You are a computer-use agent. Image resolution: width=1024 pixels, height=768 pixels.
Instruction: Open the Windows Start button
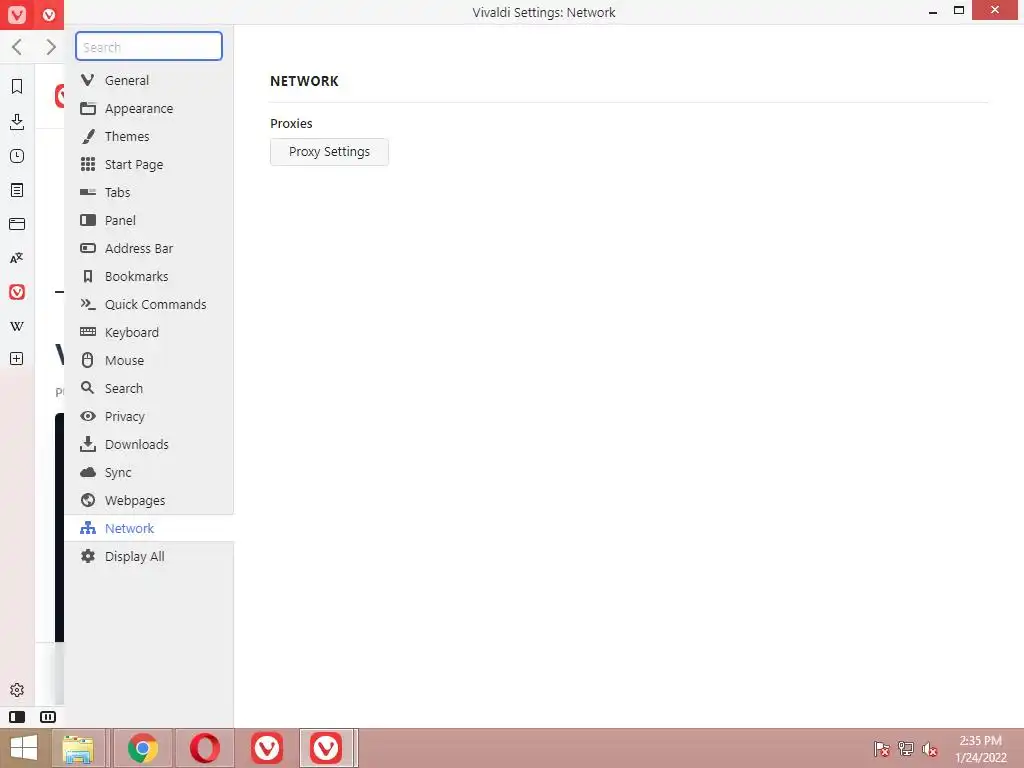(x=24, y=748)
